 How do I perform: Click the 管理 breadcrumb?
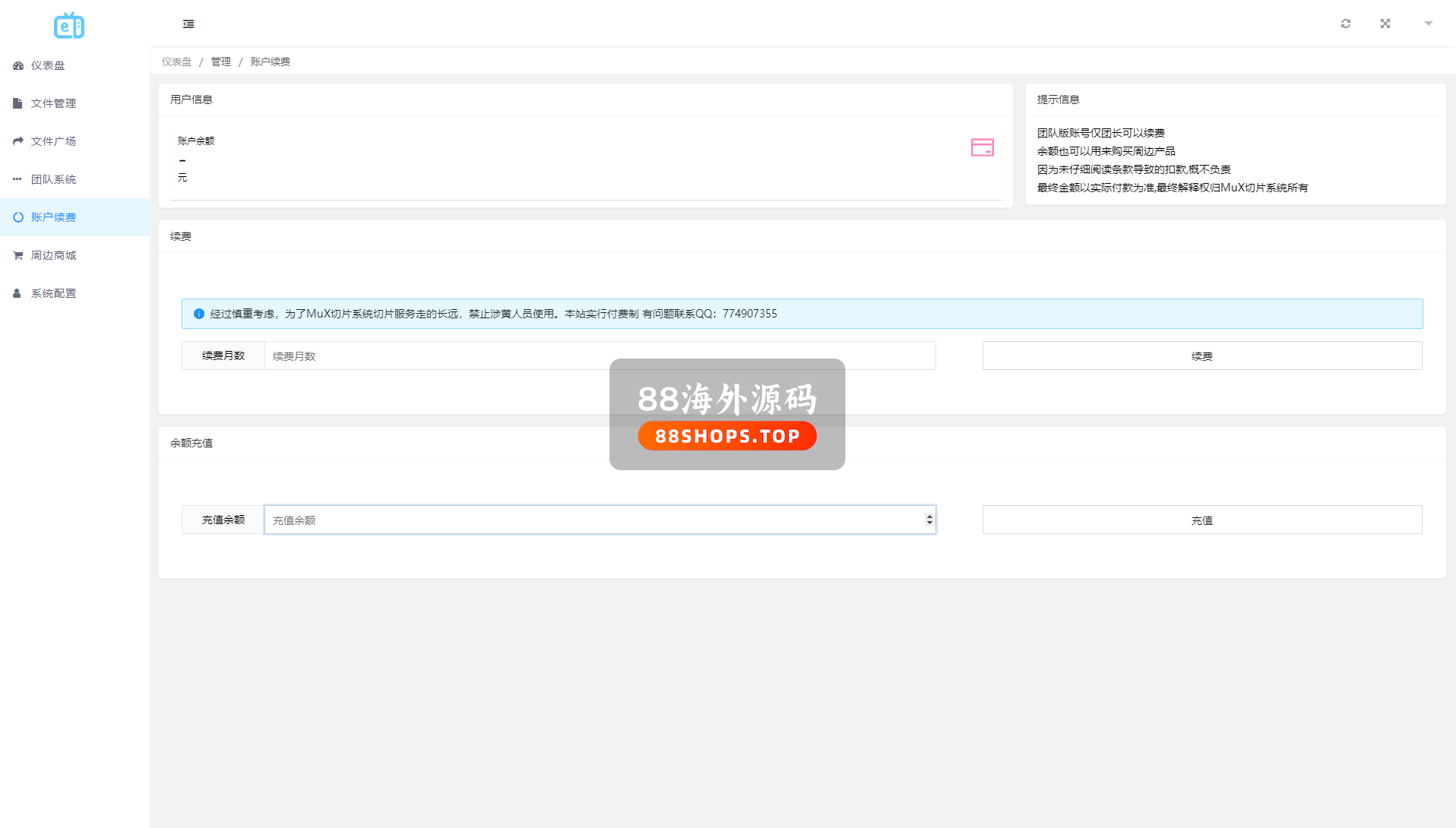[x=220, y=62]
